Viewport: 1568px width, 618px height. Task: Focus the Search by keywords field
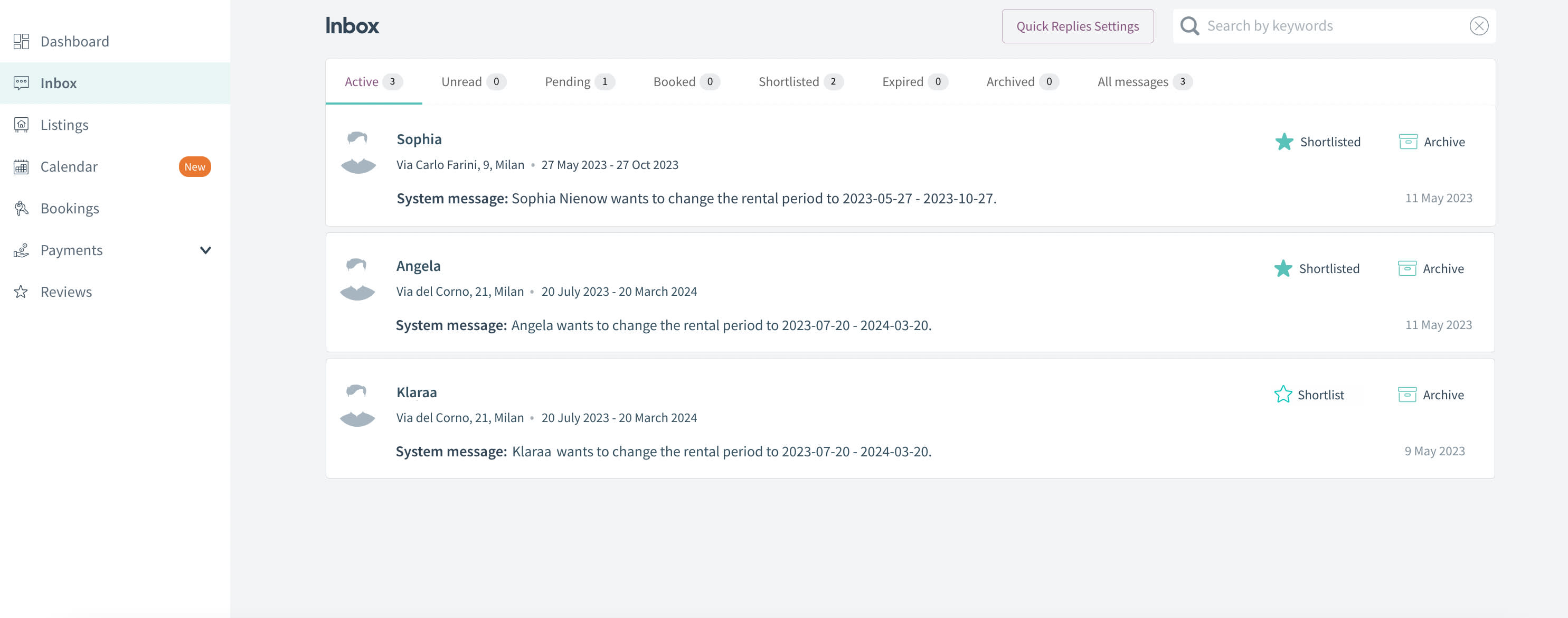[1333, 26]
